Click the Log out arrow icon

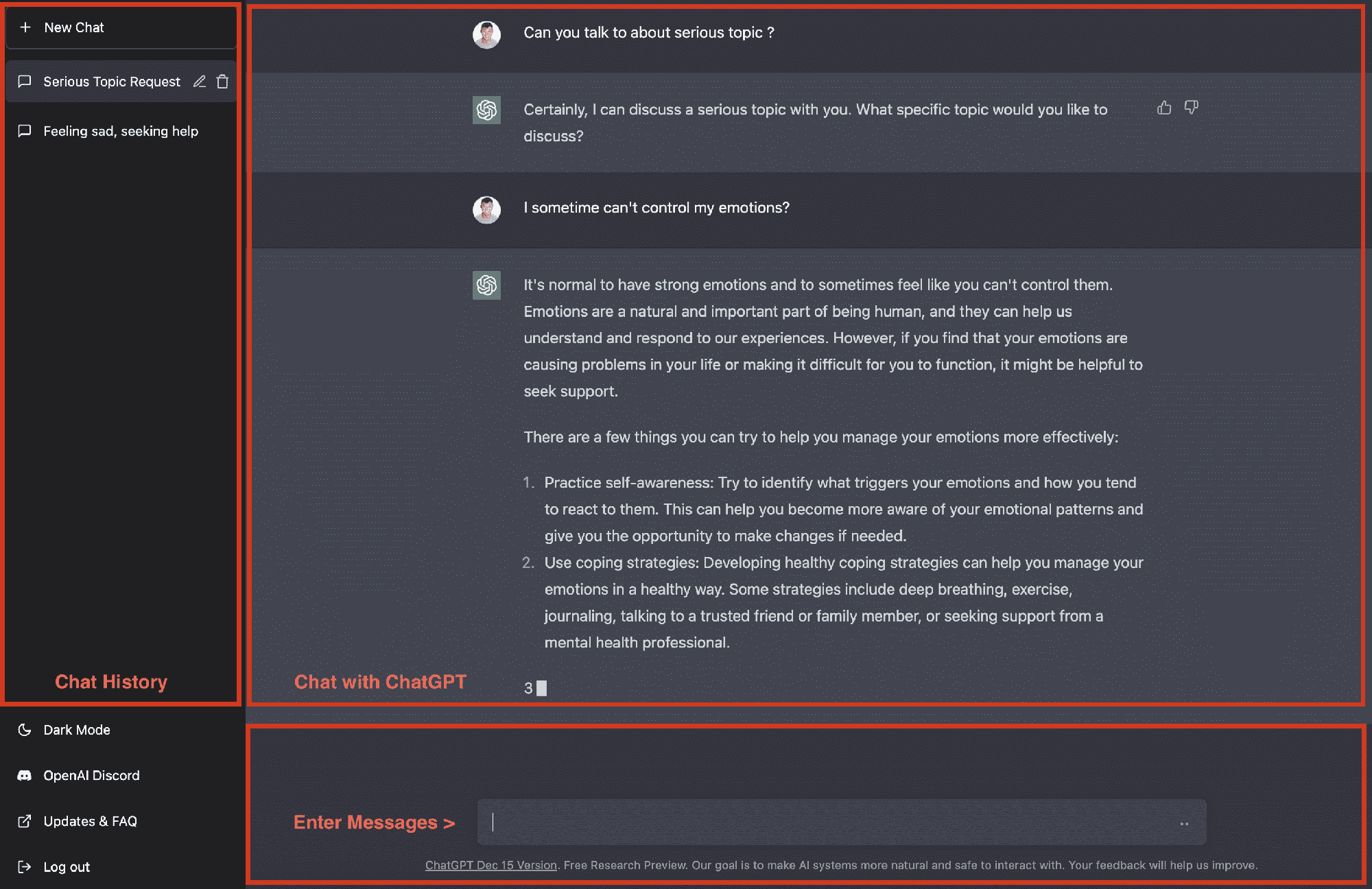(x=25, y=866)
